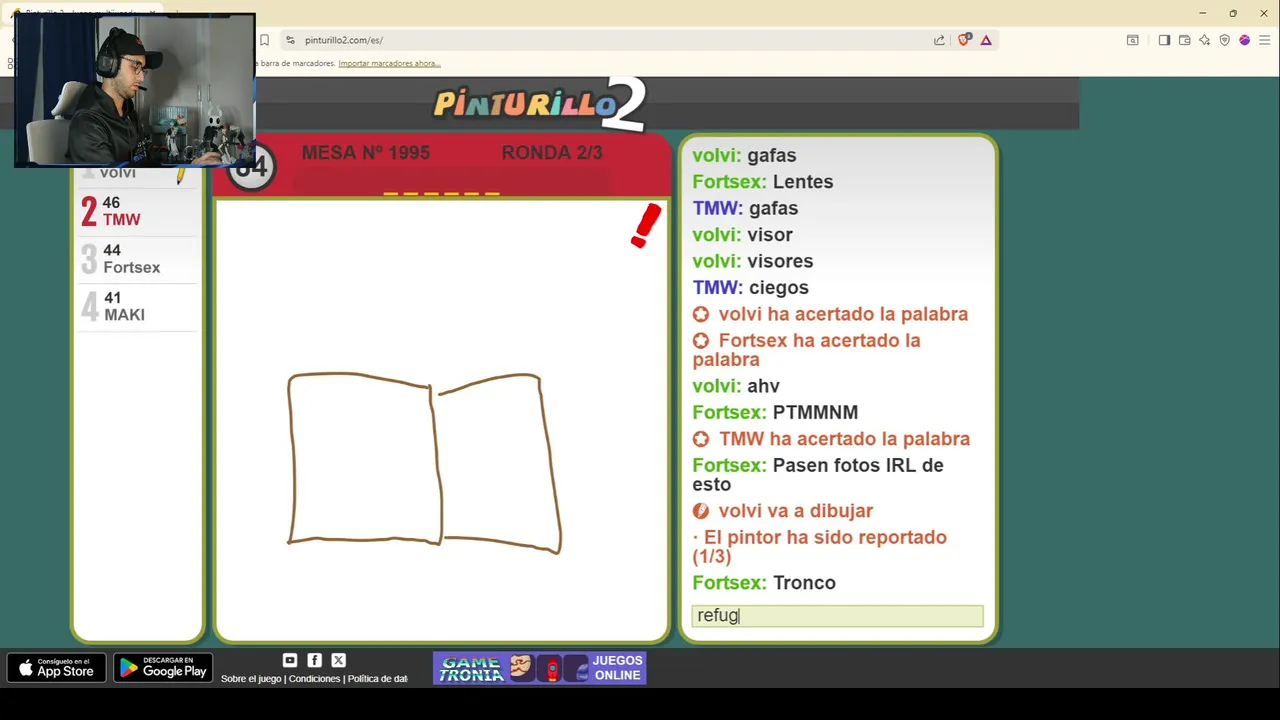Click the Brave Rewards triangle icon
Viewport: 1280px width, 720px height.
pos(986,40)
